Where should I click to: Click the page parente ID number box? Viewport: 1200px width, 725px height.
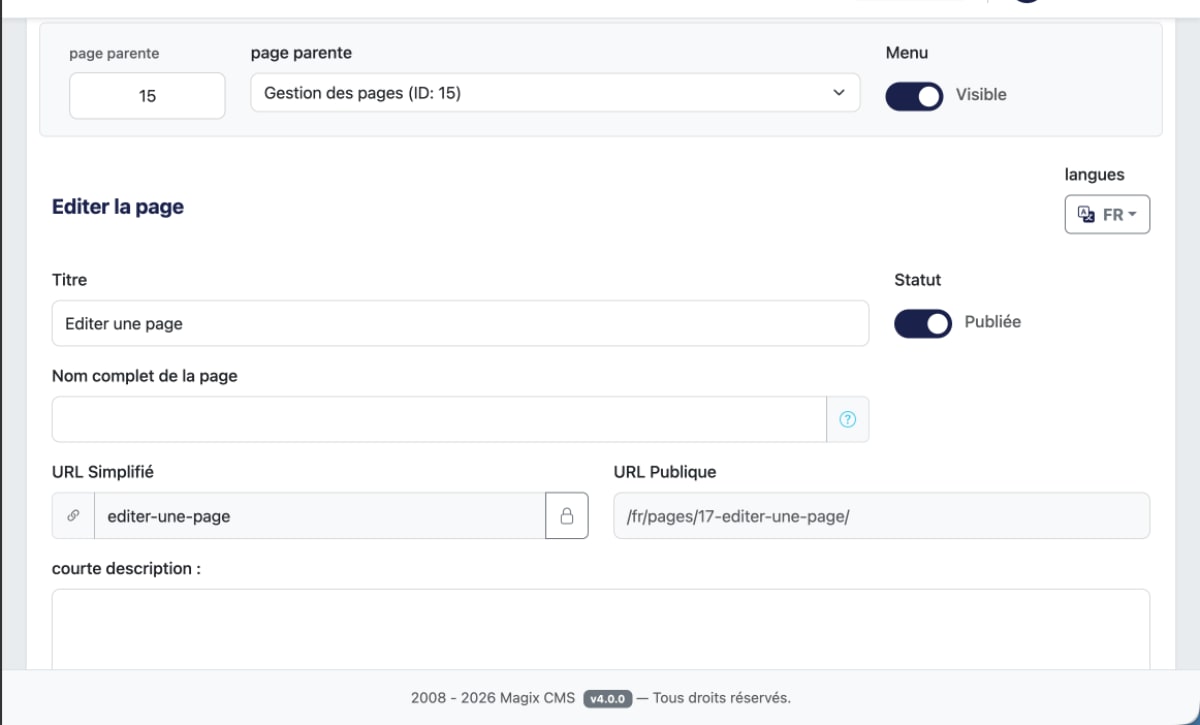[147, 96]
